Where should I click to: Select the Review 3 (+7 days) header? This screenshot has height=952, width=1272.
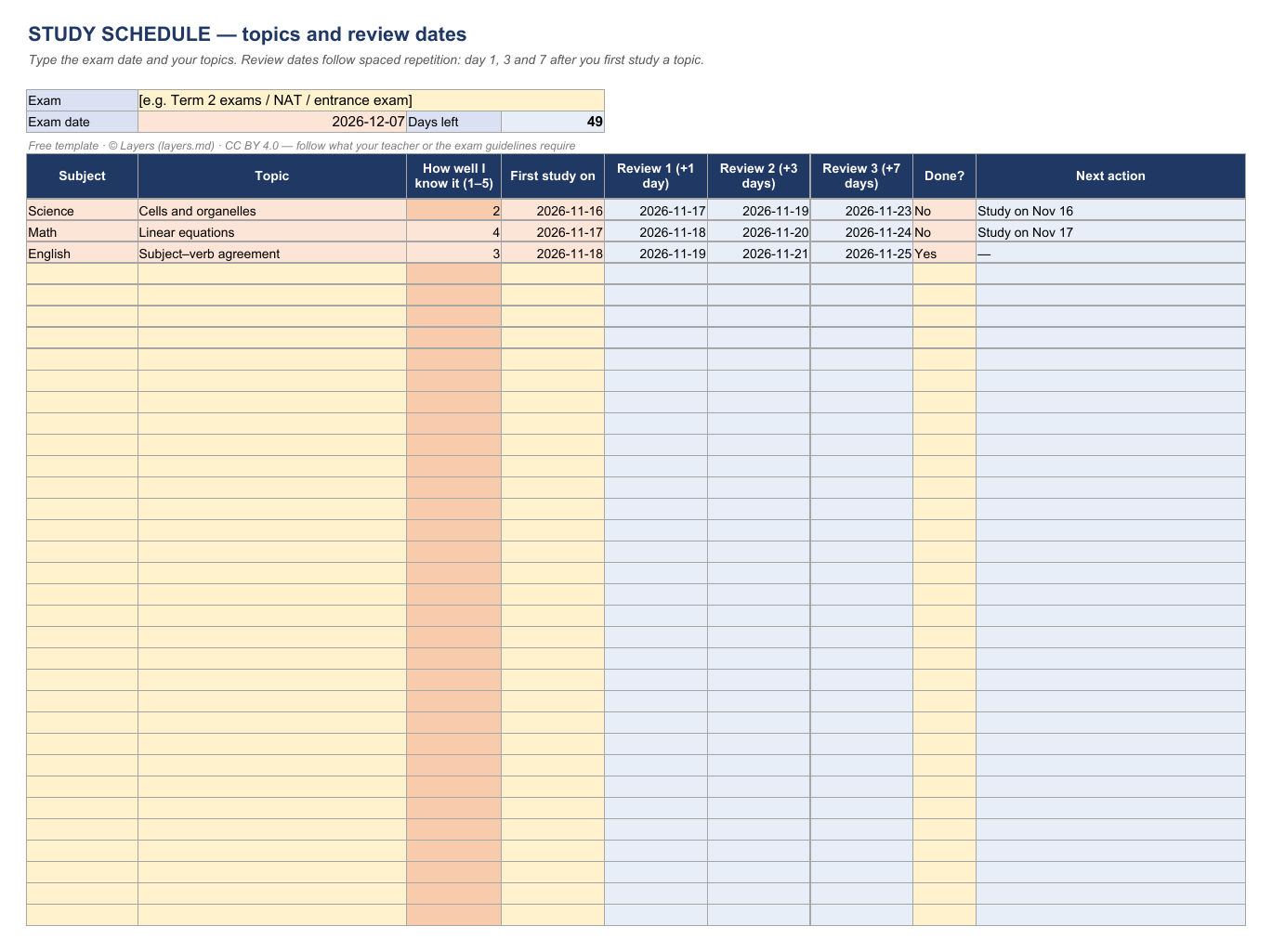tap(861, 176)
